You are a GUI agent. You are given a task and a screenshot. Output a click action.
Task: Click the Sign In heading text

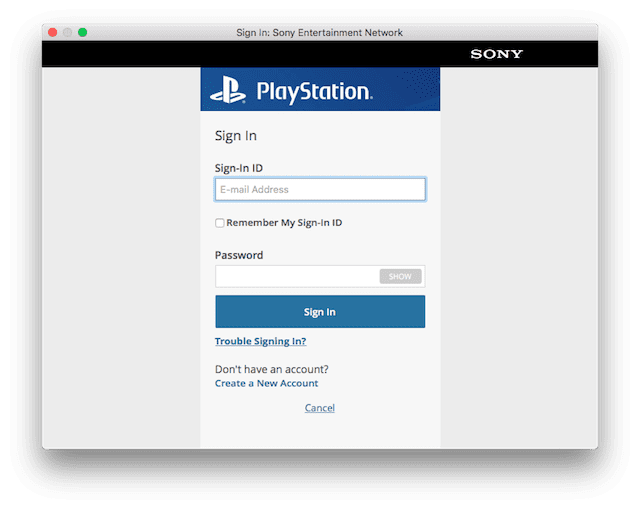[x=236, y=136]
